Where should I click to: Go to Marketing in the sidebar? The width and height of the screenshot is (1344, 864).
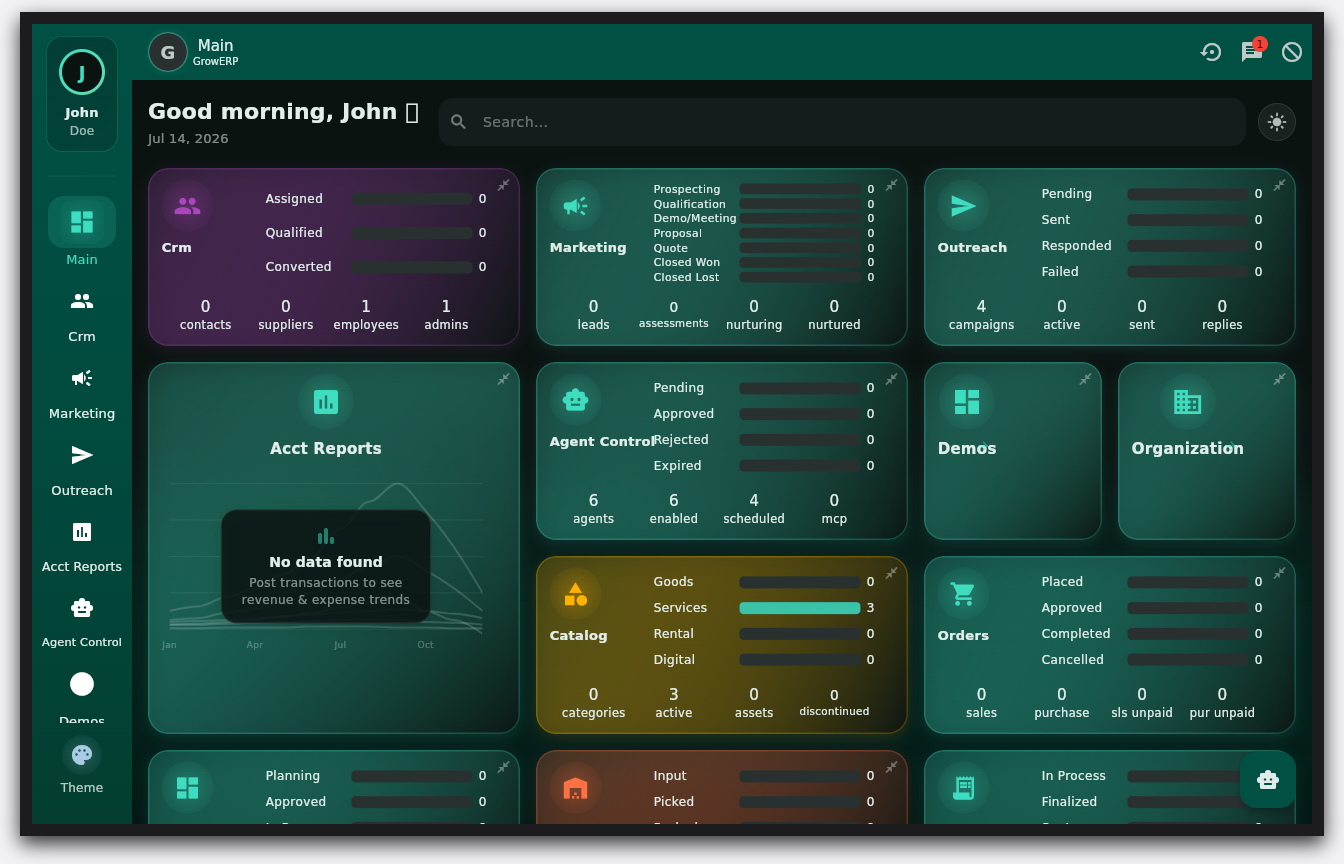[82, 391]
